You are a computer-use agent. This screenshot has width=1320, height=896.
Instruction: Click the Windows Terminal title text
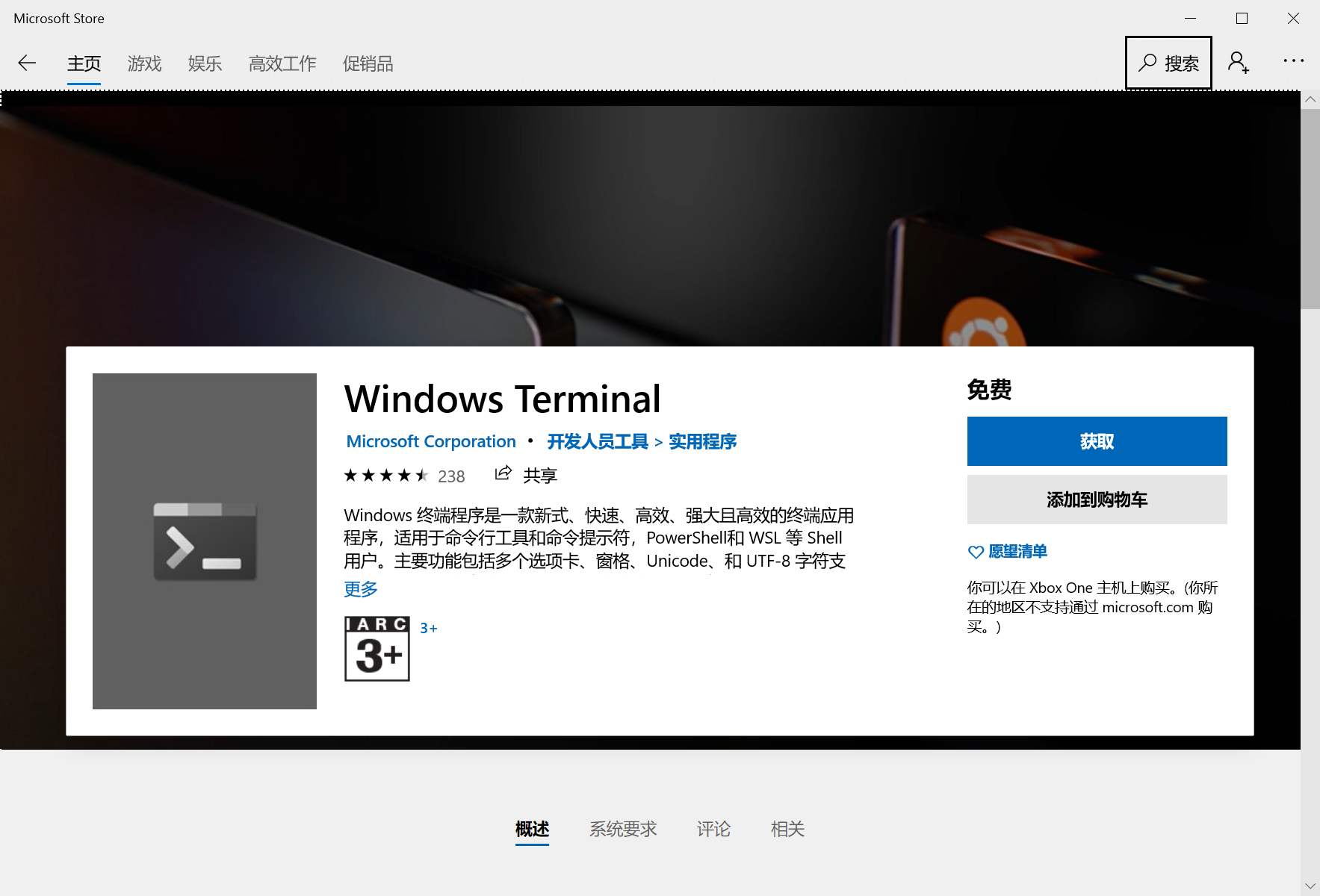(503, 399)
